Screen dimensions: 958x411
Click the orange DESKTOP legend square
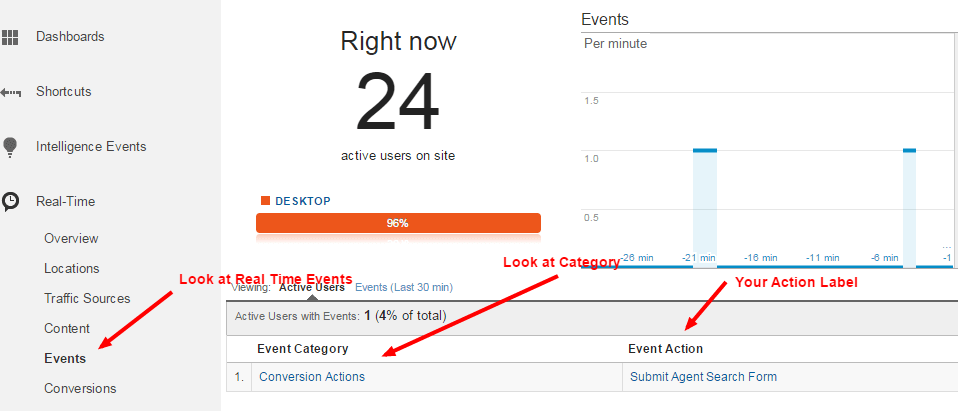tap(265, 201)
